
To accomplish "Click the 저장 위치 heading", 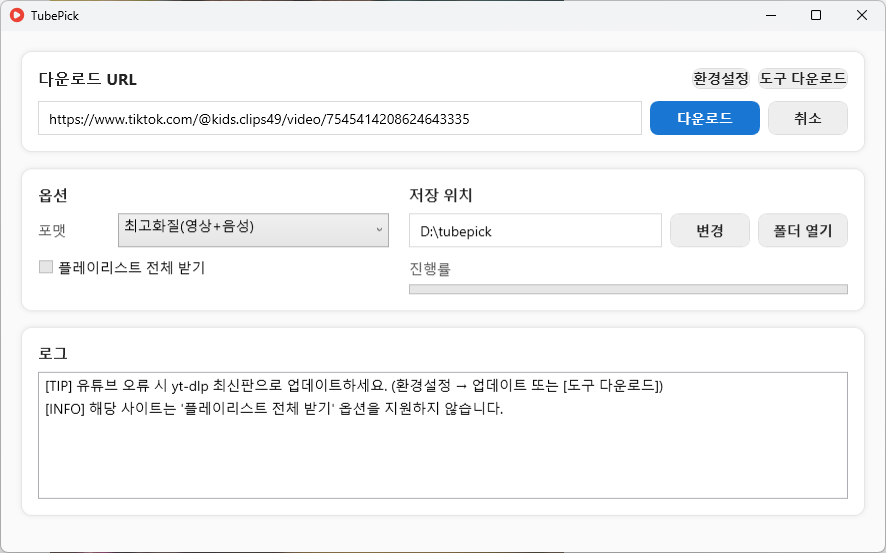I will point(441,195).
